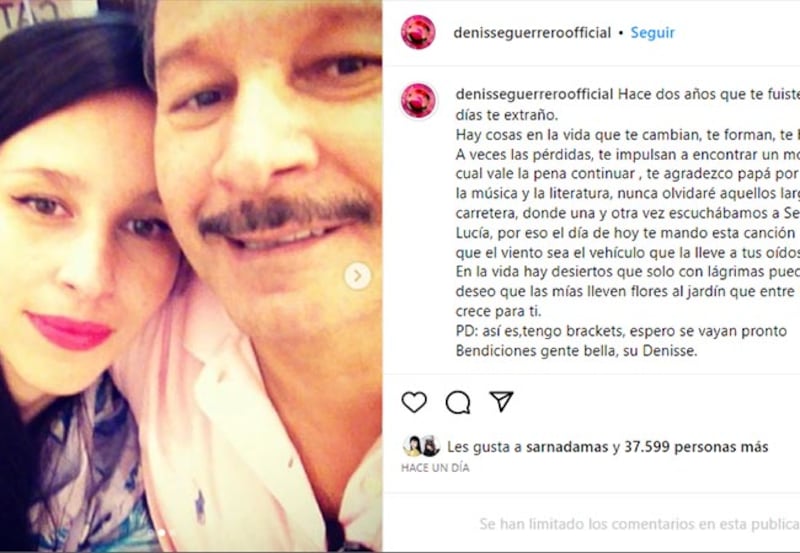Select the father and daughter photo
Image resolution: width=800 pixels, height=553 pixels.
click(191, 275)
